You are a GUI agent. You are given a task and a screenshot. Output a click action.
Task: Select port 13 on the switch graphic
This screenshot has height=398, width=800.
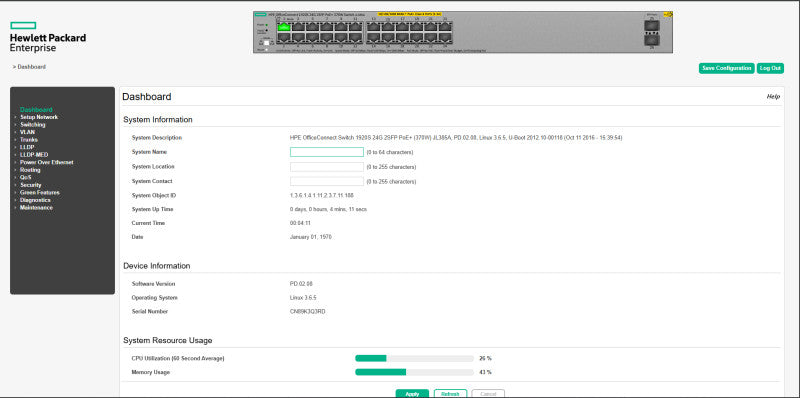pyautogui.click(x=373, y=27)
